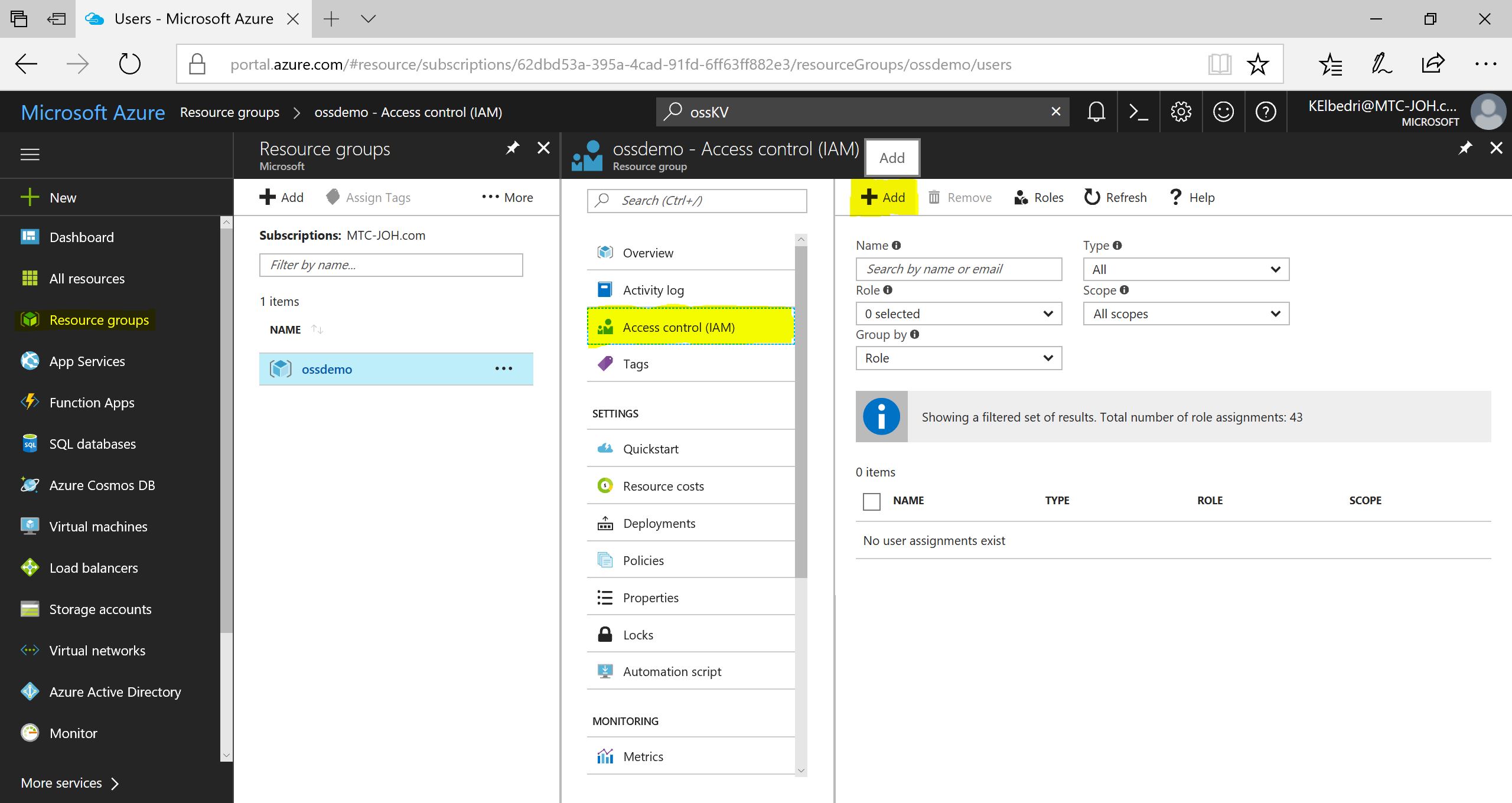Expand the Group by Role dropdown
The height and width of the screenshot is (803, 1512).
coord(958,358)
